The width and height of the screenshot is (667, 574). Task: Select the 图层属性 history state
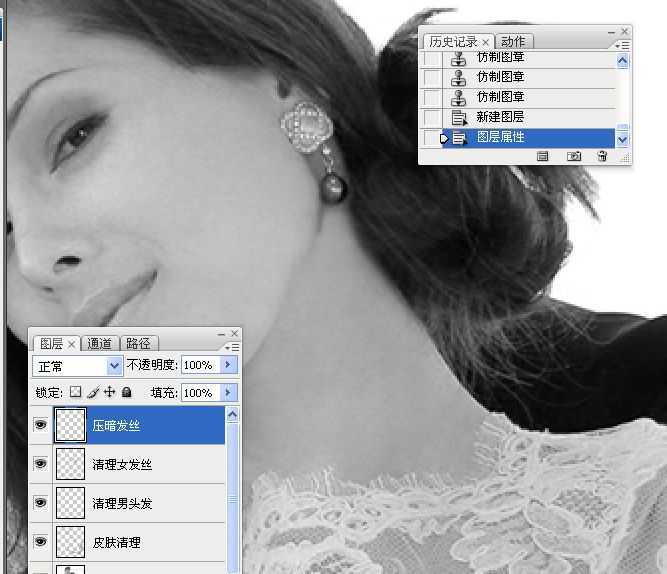tap(529, 138)
